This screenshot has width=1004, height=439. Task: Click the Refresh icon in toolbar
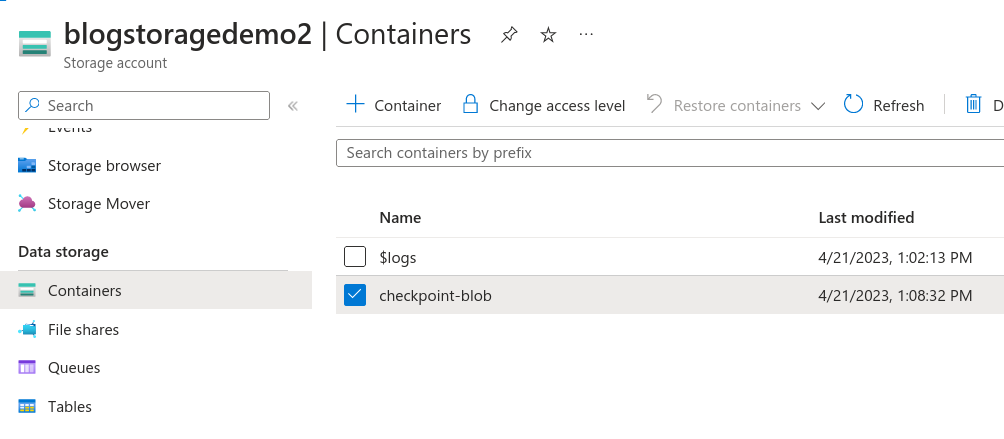[x=853, y=105]
